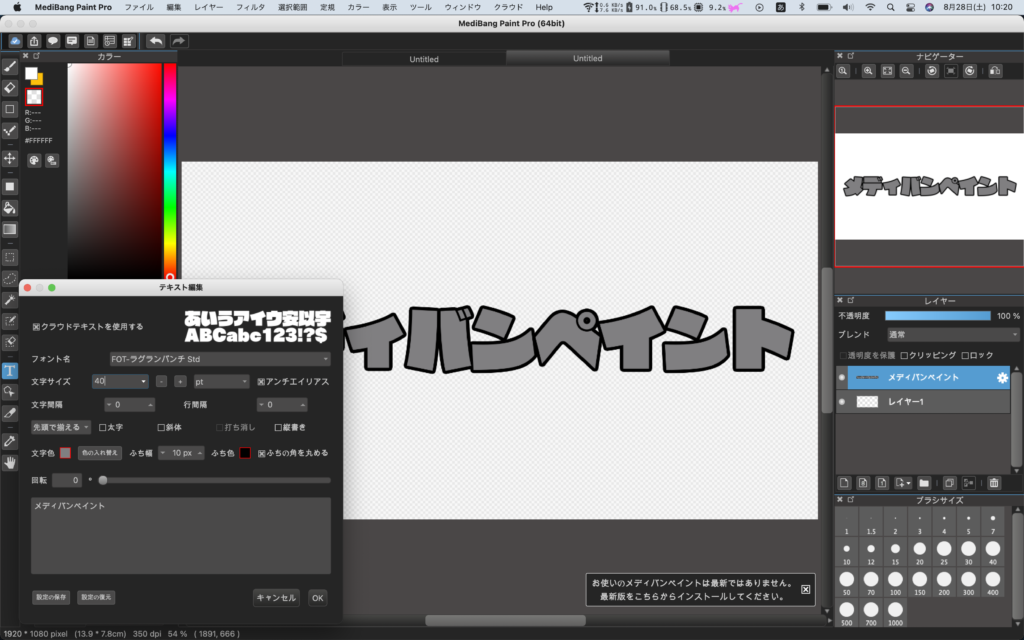1024x640 pixels.
Task: Enable ロック checkbox in Layer panel
Action: [965, 355]
